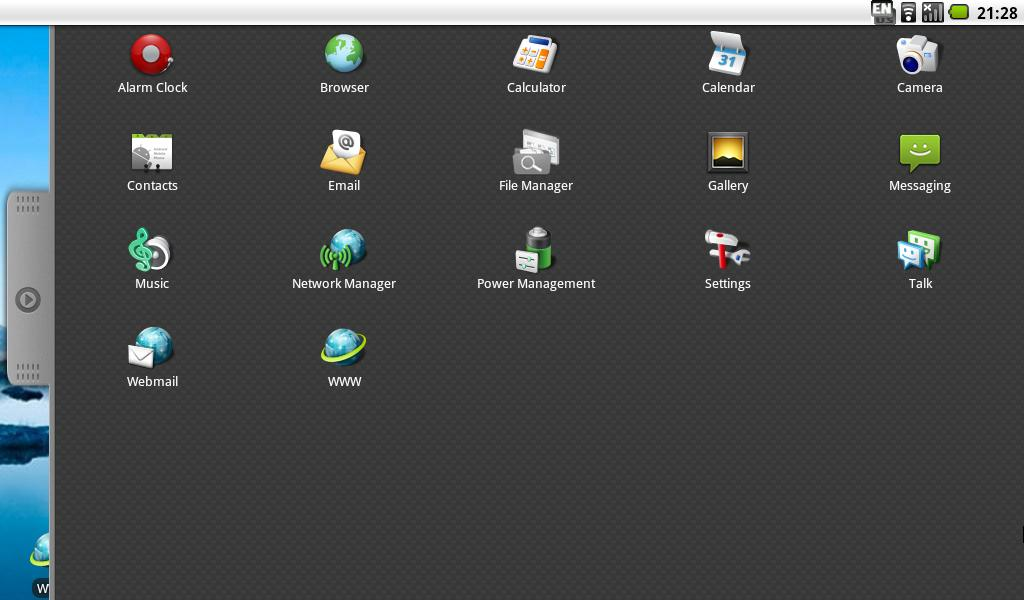
Task: Click the green battery status icon
Action: [959, 12]
